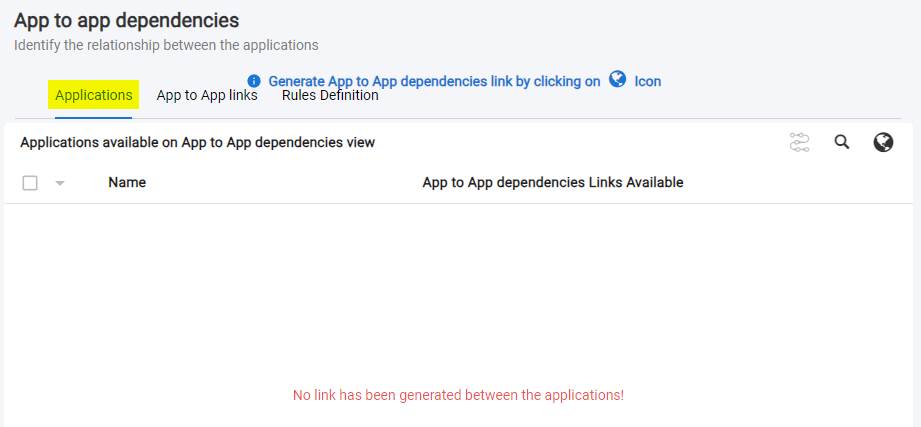The width and height of the screenshot is (921, 427).
Task: Click the word Icon after the blue globe
Action: (648, 81)
